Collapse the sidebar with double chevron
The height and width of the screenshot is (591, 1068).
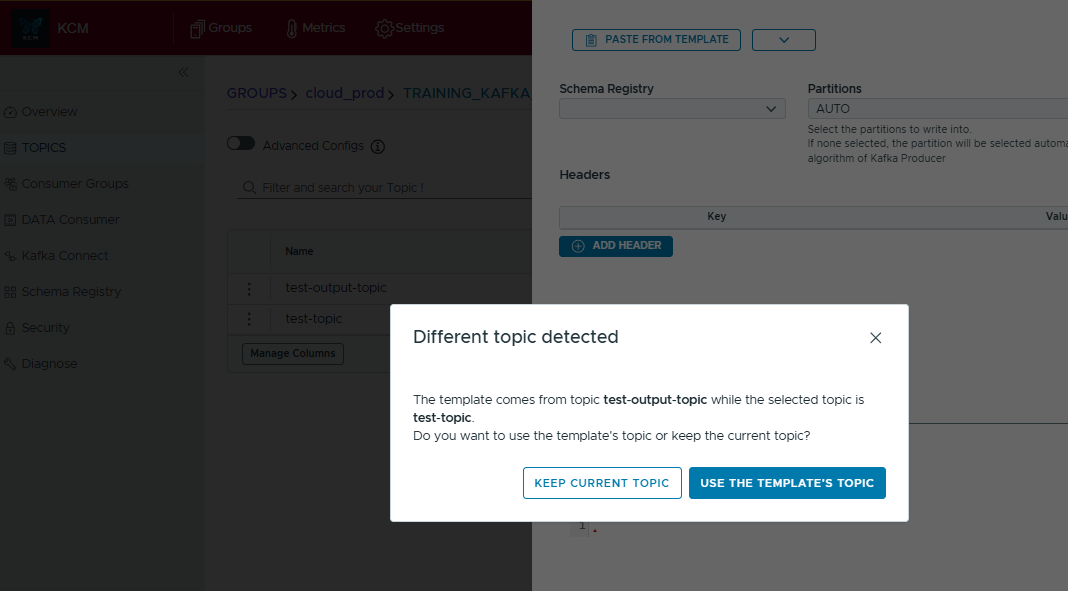pos(183,72)
